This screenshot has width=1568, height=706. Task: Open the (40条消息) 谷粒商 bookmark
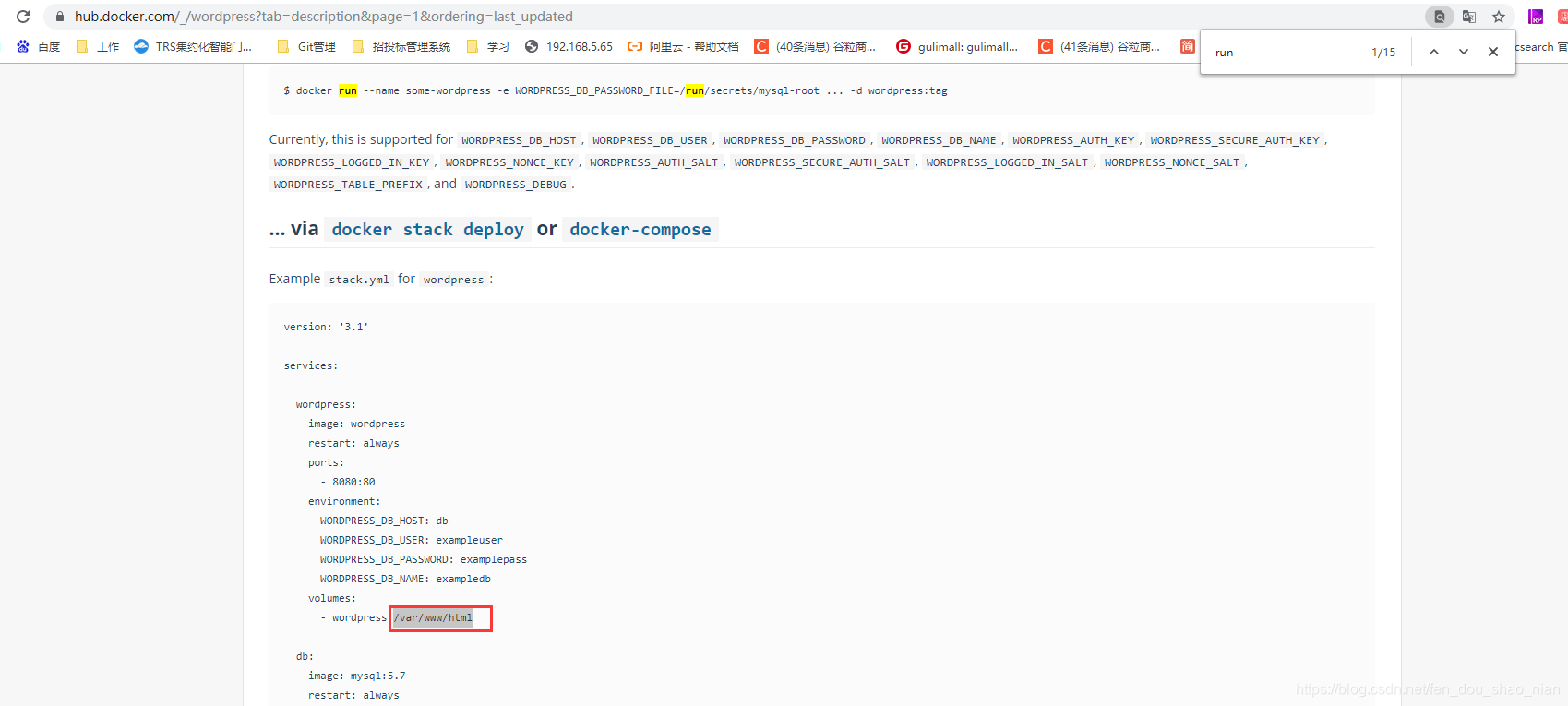[815, 46]
